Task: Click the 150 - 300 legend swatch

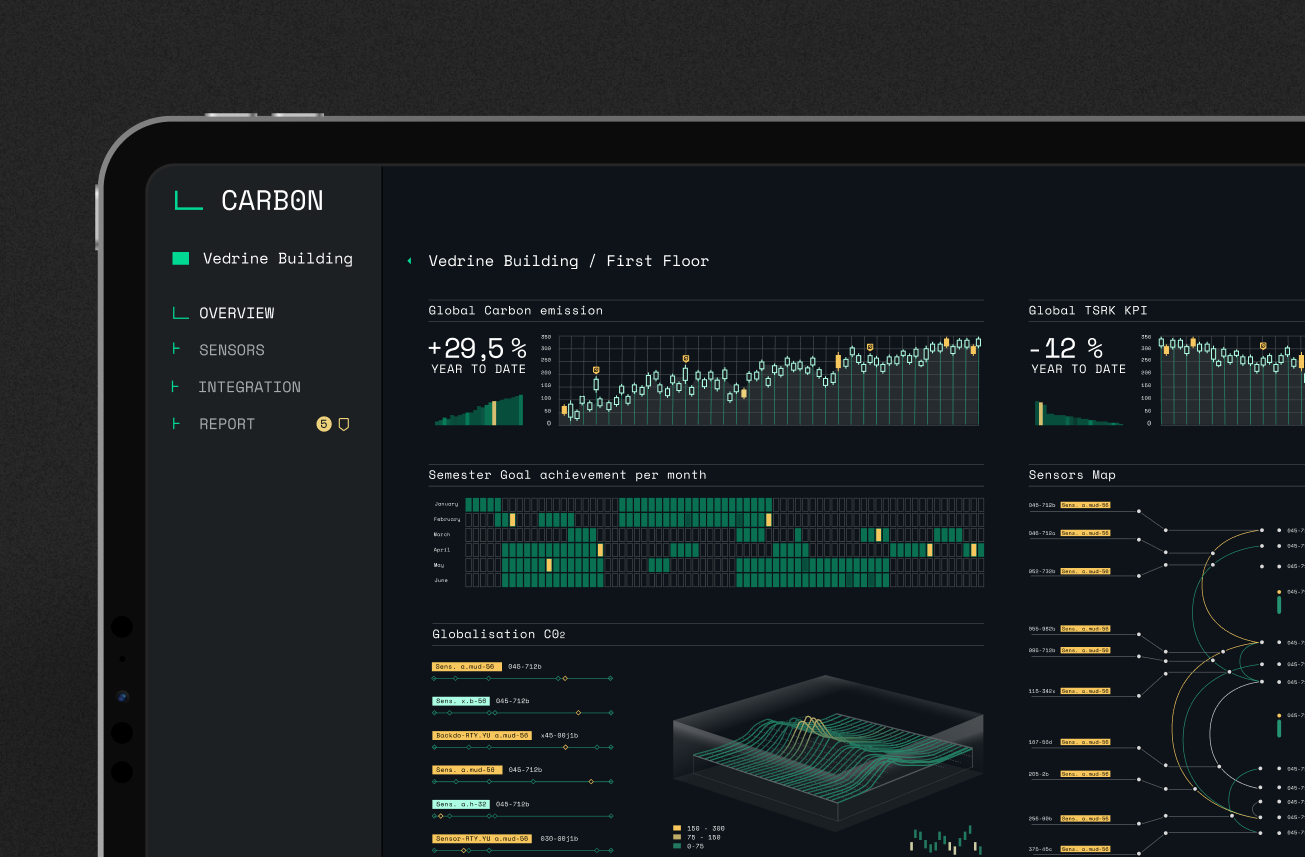Action: click(677, 828)
